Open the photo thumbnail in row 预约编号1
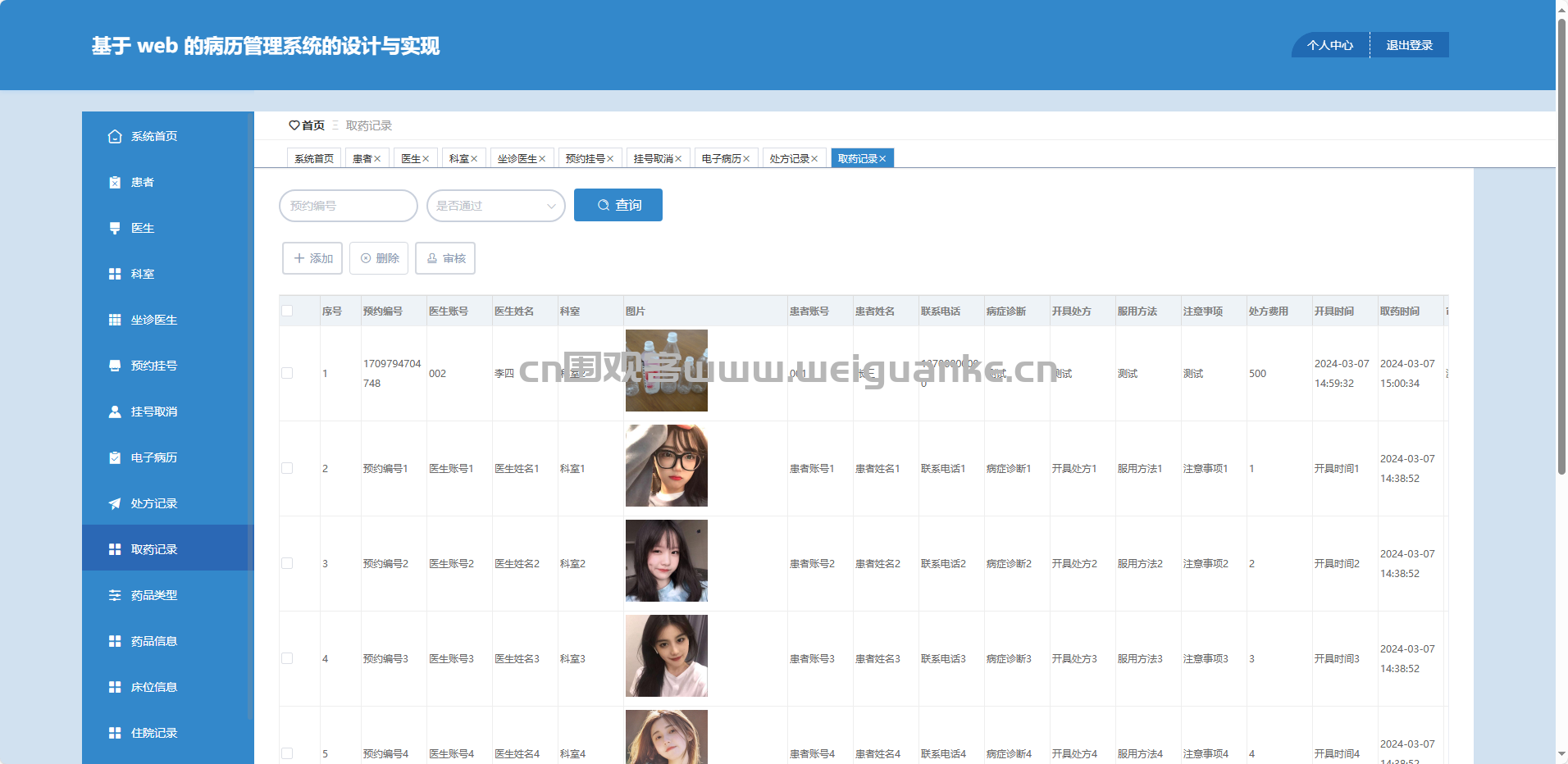This screenshot has height=764, width=1568. click(x=667, y=466)
